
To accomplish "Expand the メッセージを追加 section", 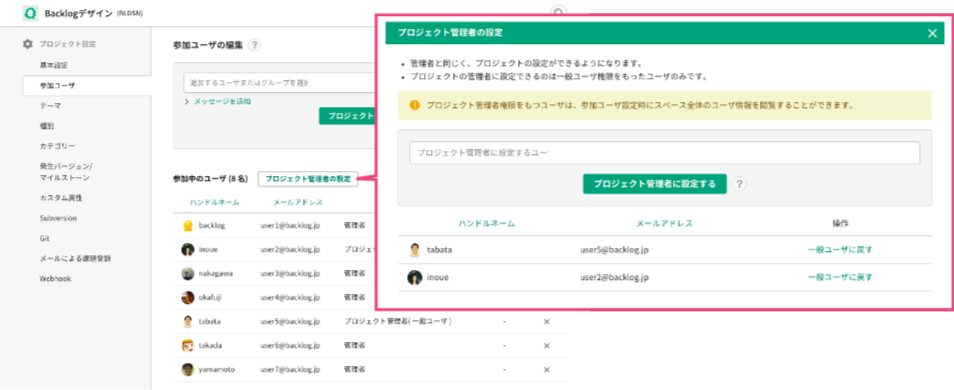I will coord(218,102).
